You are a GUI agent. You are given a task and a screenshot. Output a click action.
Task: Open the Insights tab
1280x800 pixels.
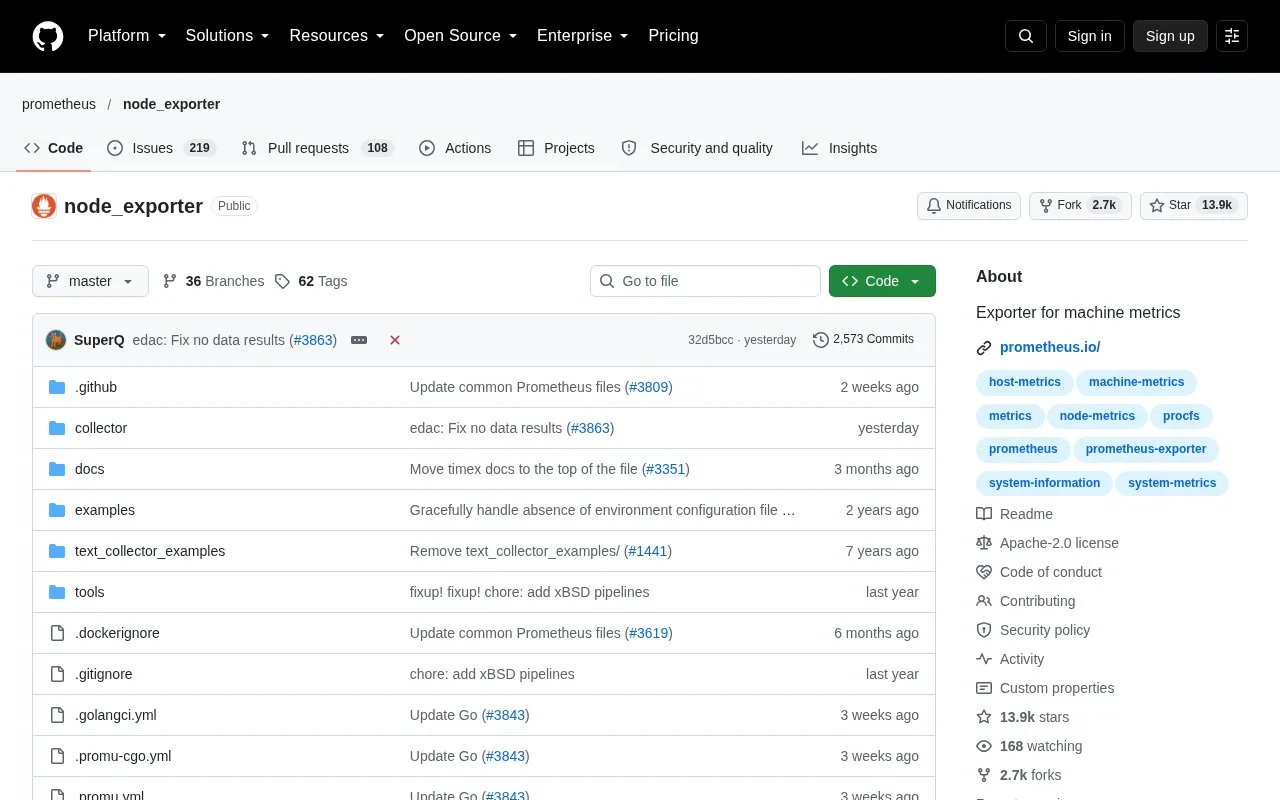[x=839, y=148]
